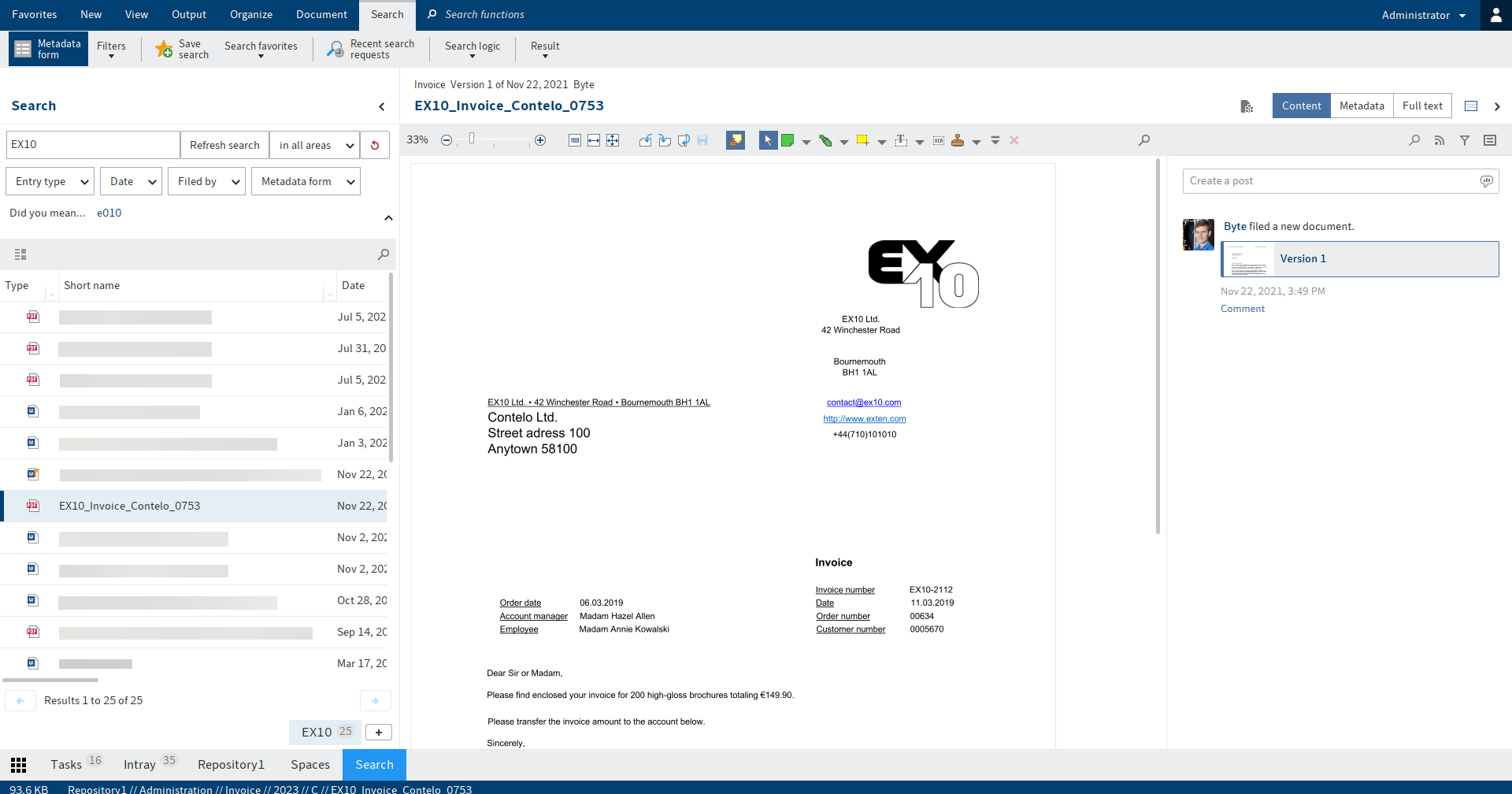The height and width of the screenshot is (794, 1512).
Task: Open the Organize ribbon tab
Action: 251,15
